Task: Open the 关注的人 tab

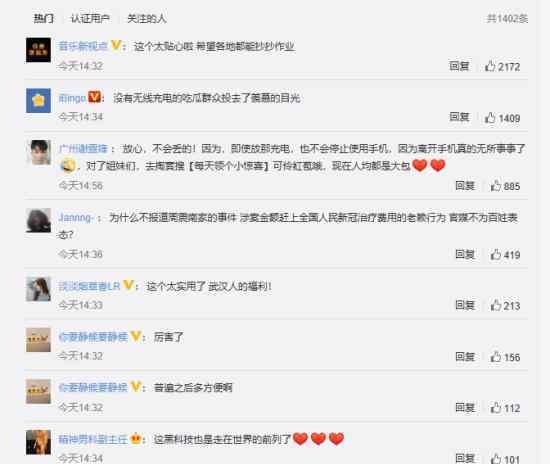Action: pos(147,18)
